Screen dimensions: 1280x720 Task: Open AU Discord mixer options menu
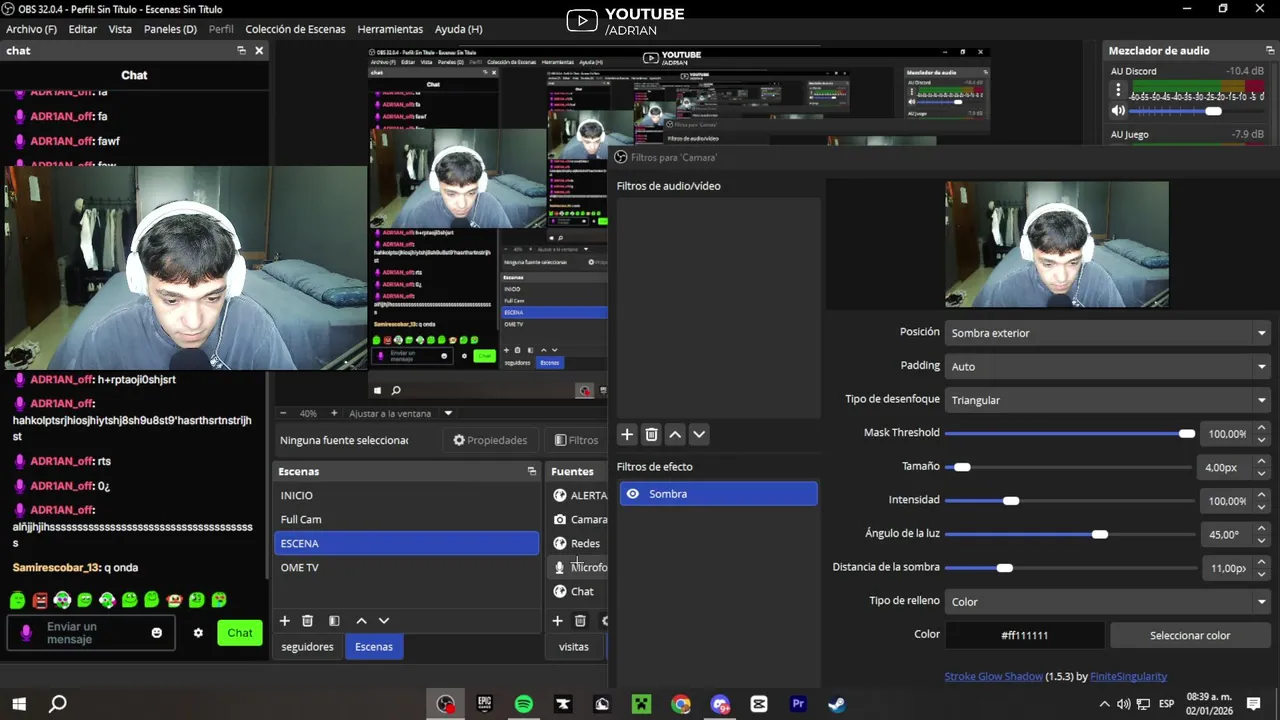point(1119,89)
